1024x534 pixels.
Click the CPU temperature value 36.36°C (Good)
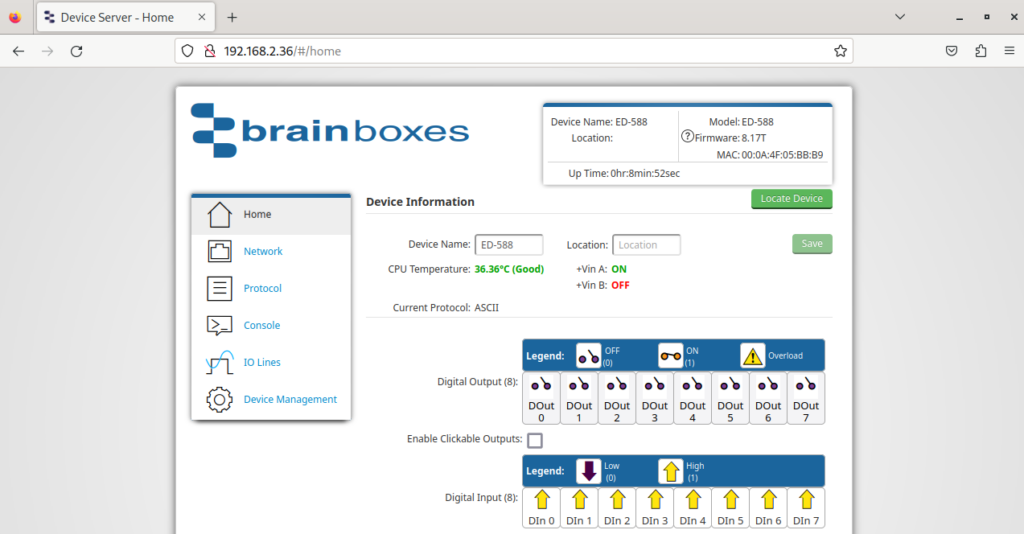pos(509,269)
